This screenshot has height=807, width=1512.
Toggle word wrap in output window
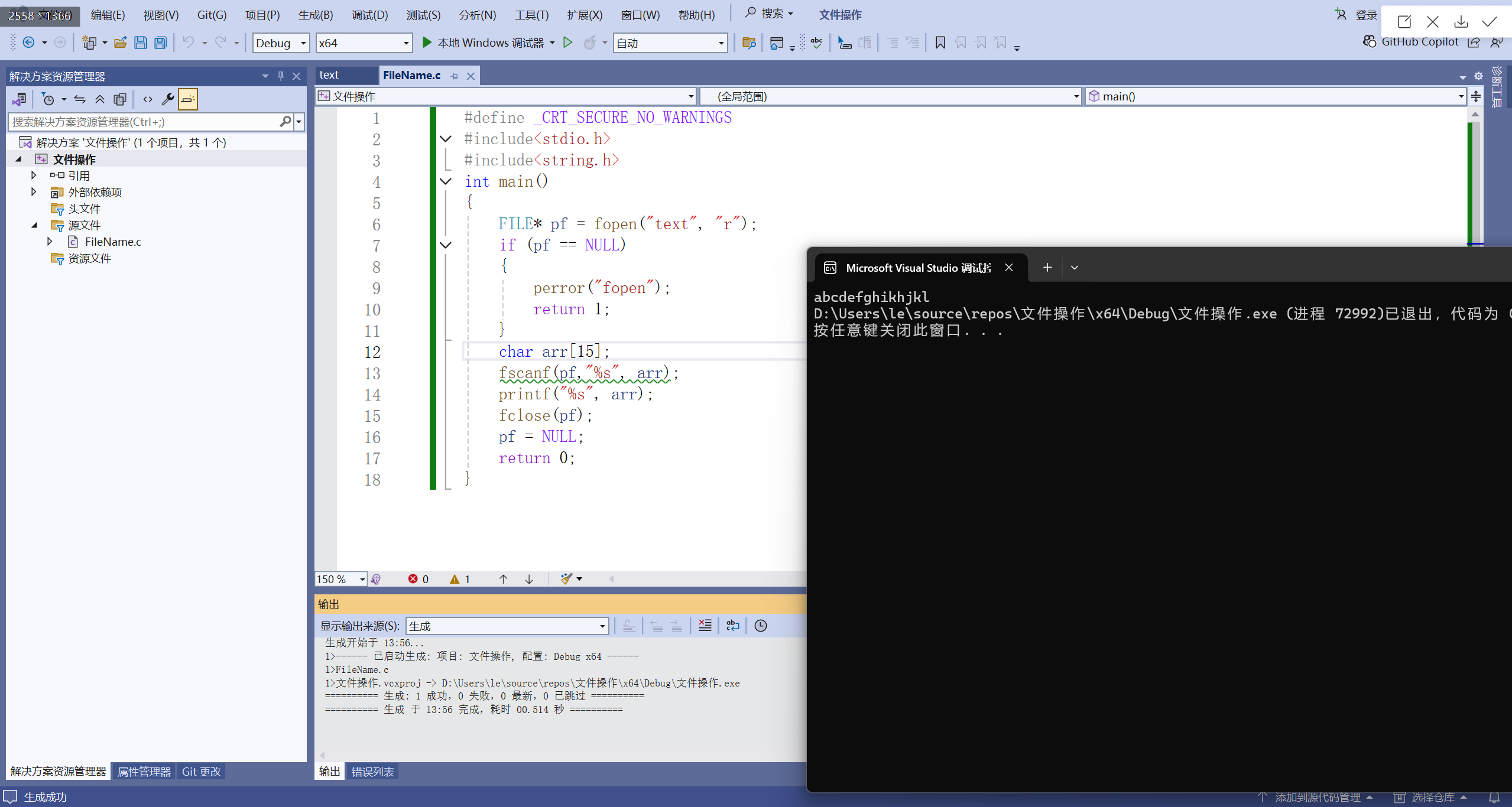pyautogui.click(x=732, y=626)
